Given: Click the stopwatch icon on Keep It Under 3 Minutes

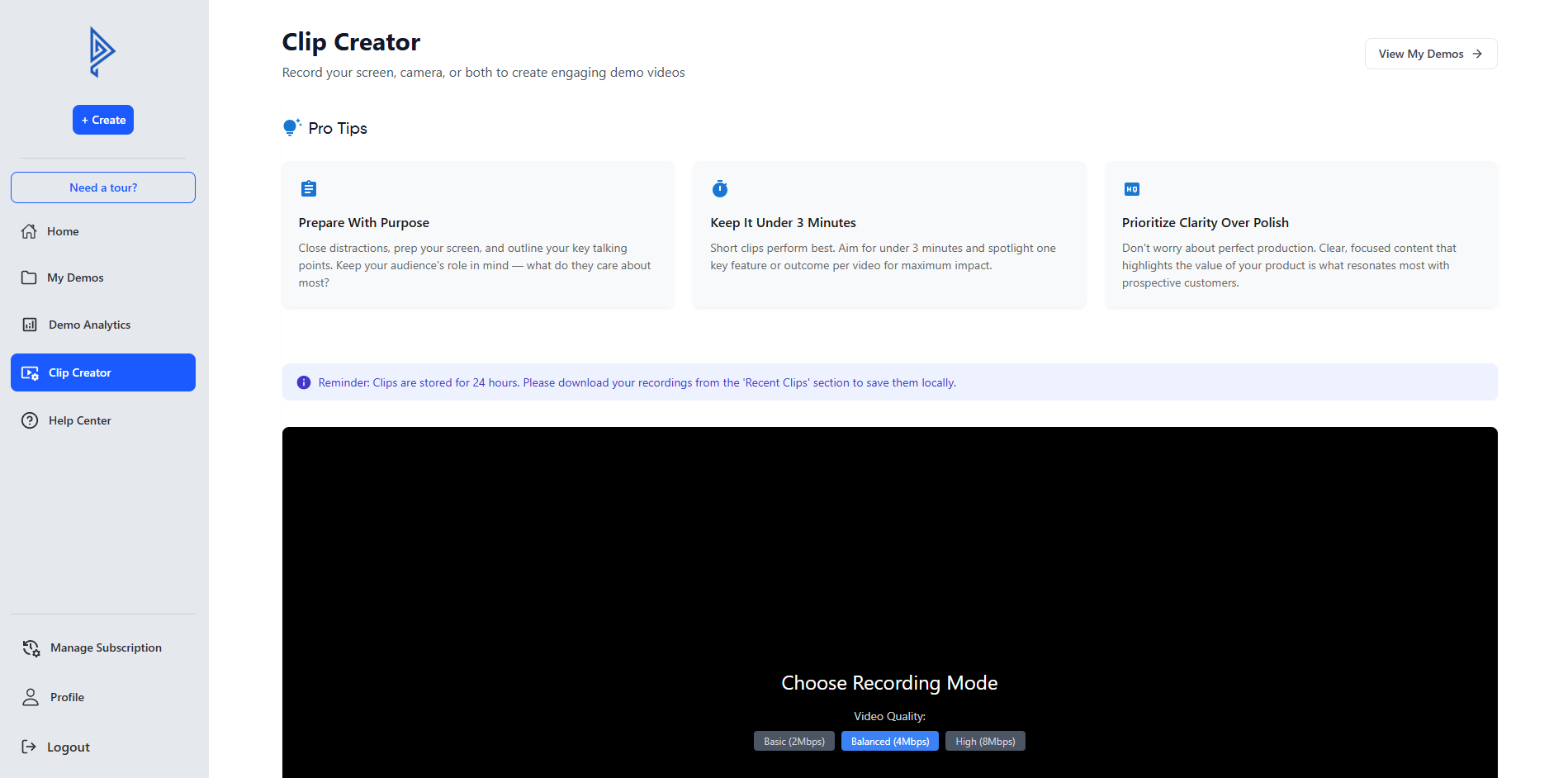Looking at the screenshot, I should (x=720, y=188).
